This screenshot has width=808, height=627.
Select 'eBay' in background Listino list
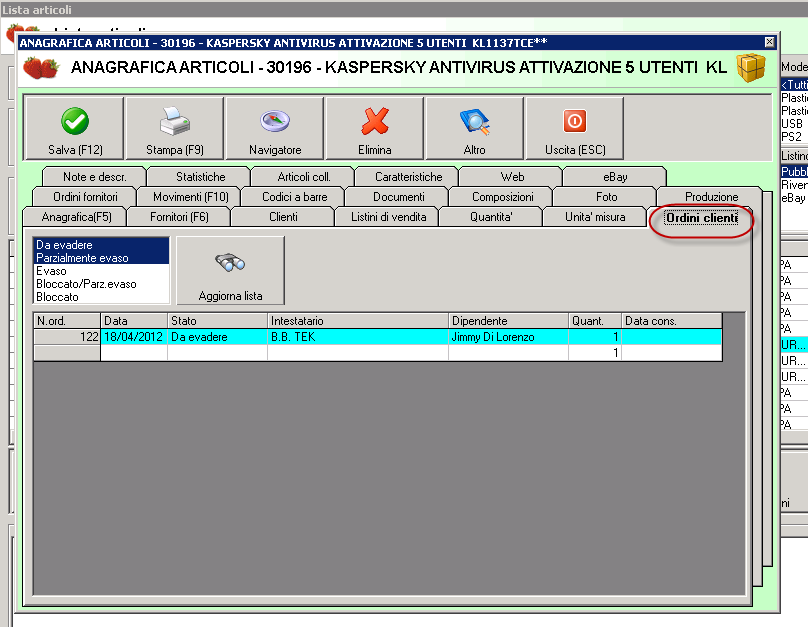pyautogui.click(x=794, y=198)
